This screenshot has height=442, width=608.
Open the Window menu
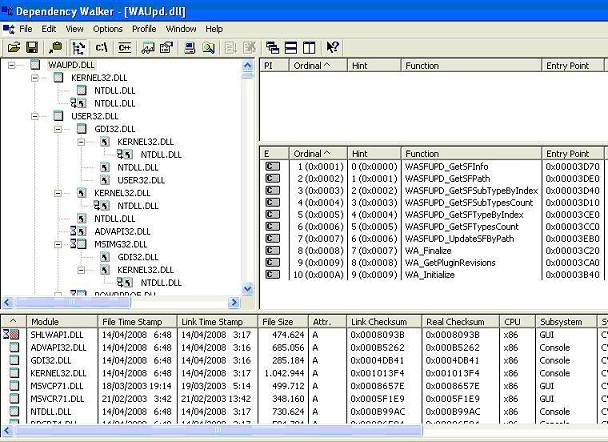181,29
